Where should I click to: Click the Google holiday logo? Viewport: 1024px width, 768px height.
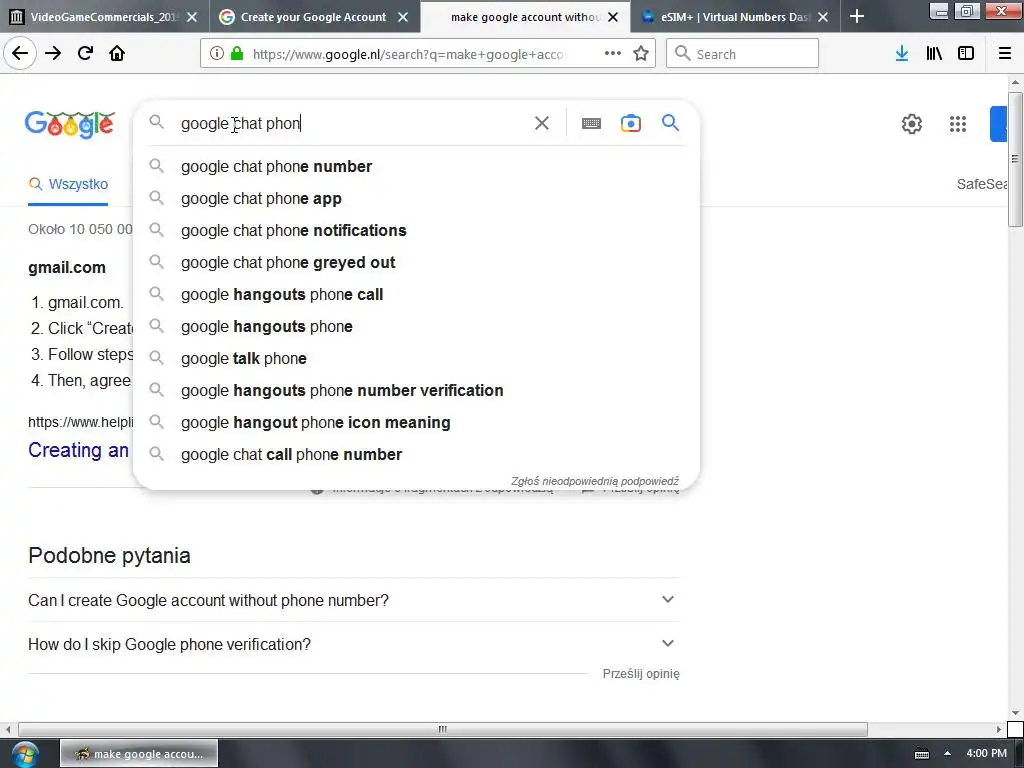pos(70,124)
